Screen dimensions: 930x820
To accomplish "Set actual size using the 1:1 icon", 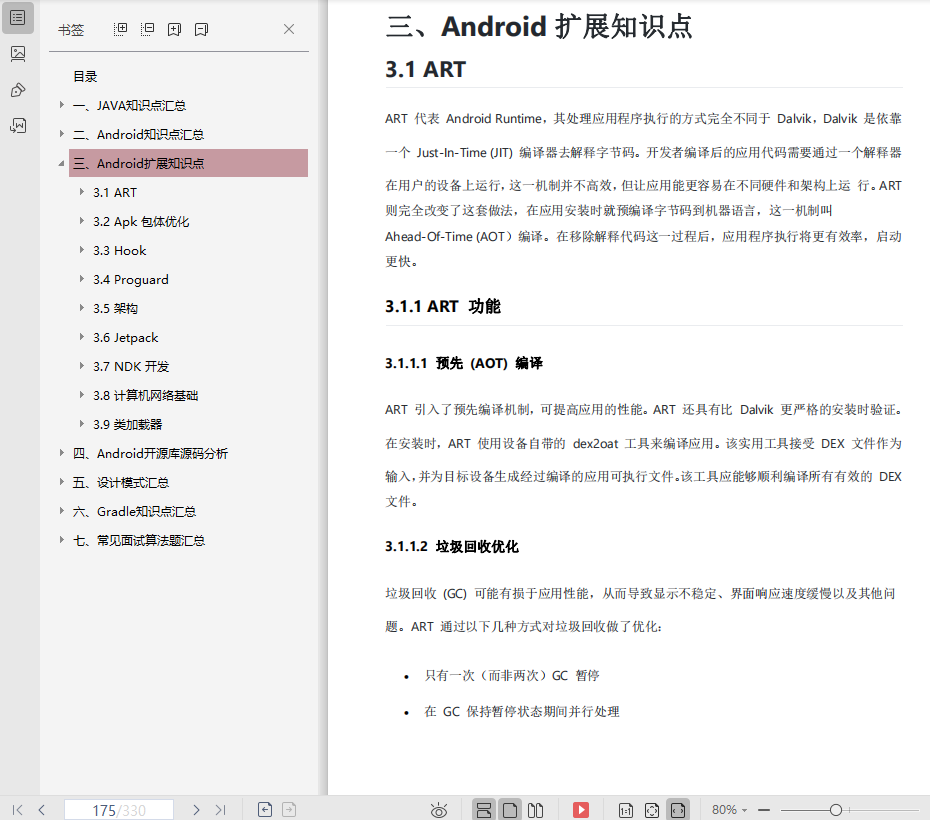I will (x=624, y=810).
